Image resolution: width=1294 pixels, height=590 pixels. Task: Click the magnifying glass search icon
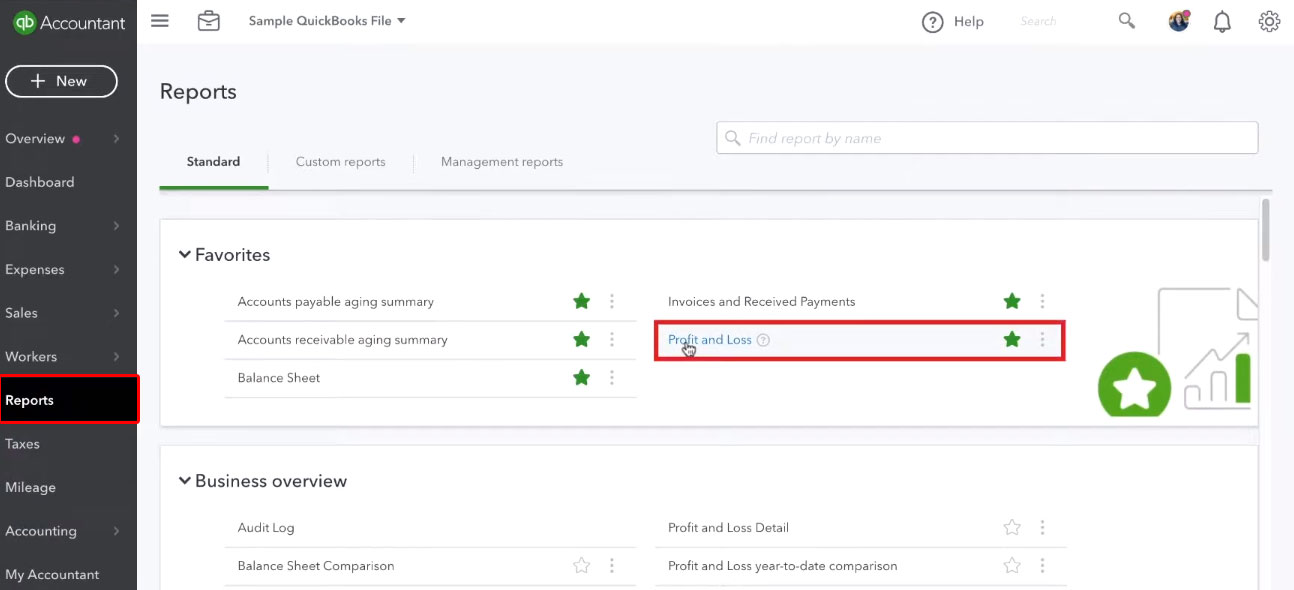pyautogui.click(x=1127, y=21)
